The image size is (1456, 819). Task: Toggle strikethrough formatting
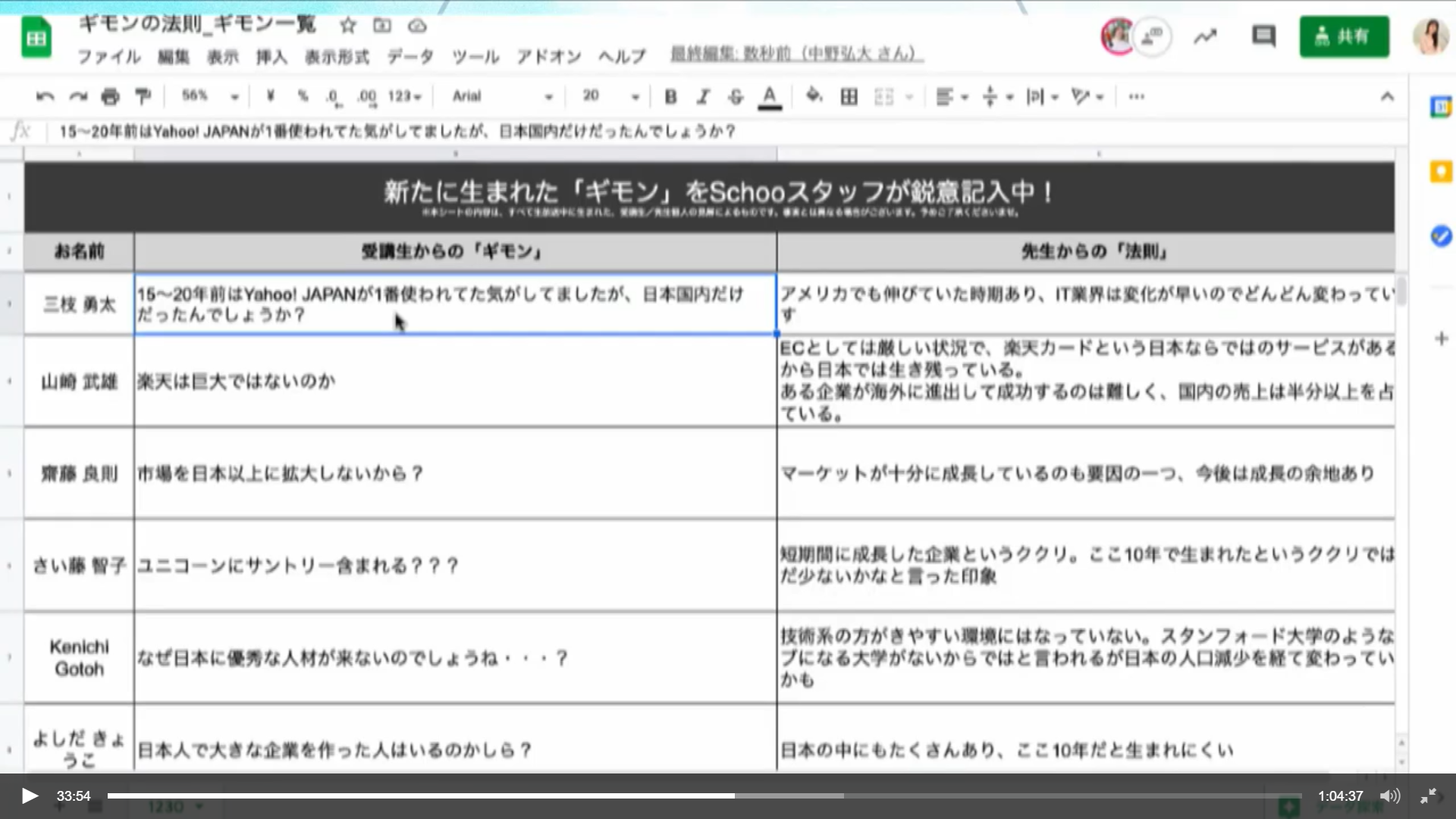(x=736, y=96)
